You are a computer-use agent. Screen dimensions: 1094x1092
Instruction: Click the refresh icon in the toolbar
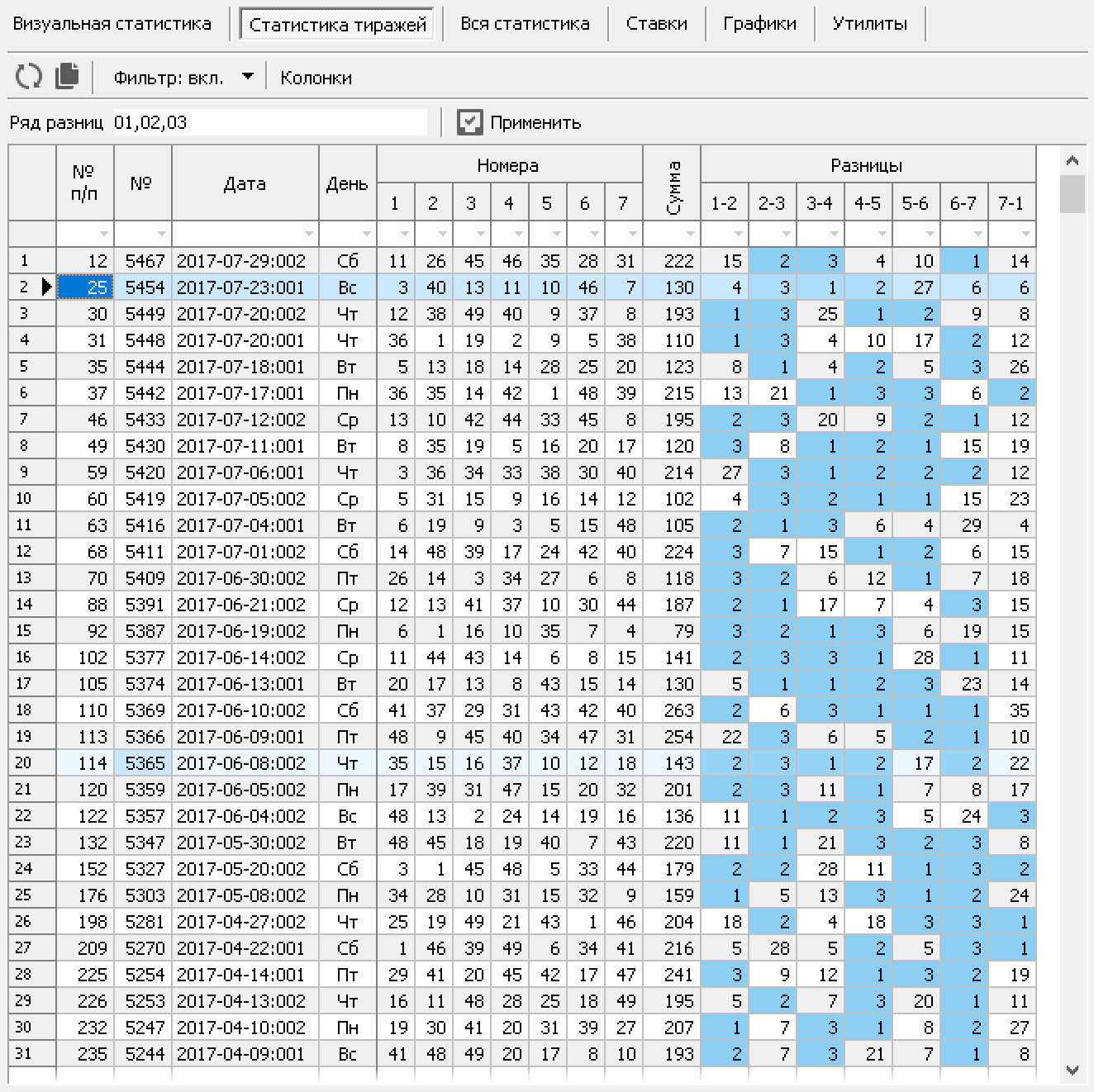point(28,77)
